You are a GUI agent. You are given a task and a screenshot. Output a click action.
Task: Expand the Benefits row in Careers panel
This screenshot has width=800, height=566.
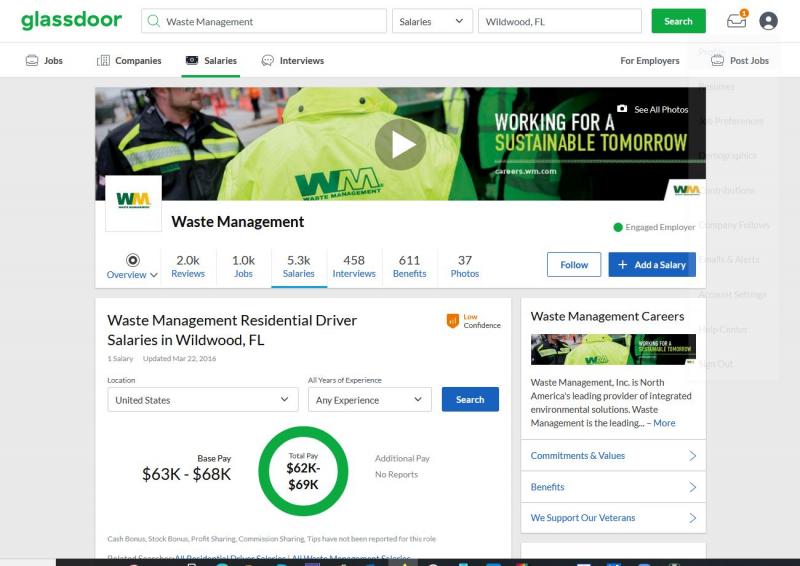613,487
